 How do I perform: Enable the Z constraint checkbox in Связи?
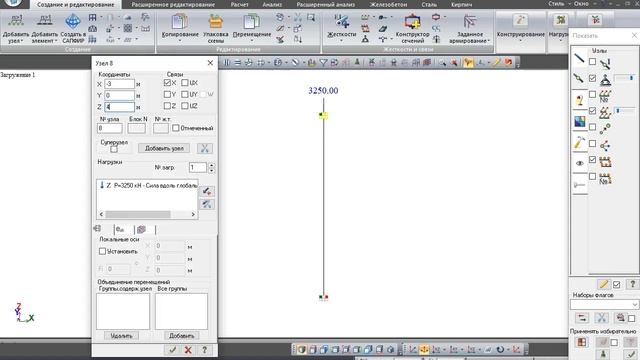167,106
